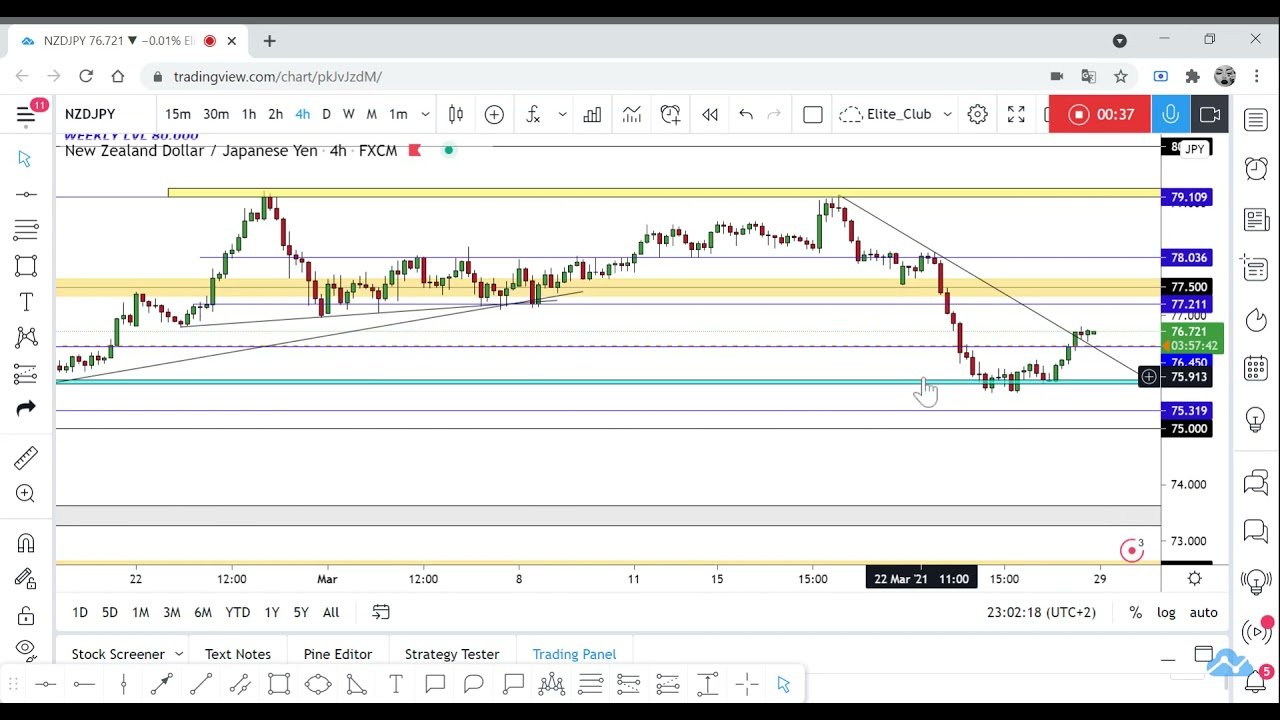
Task: Open financials bar chart icon
Action: (592, 114)
